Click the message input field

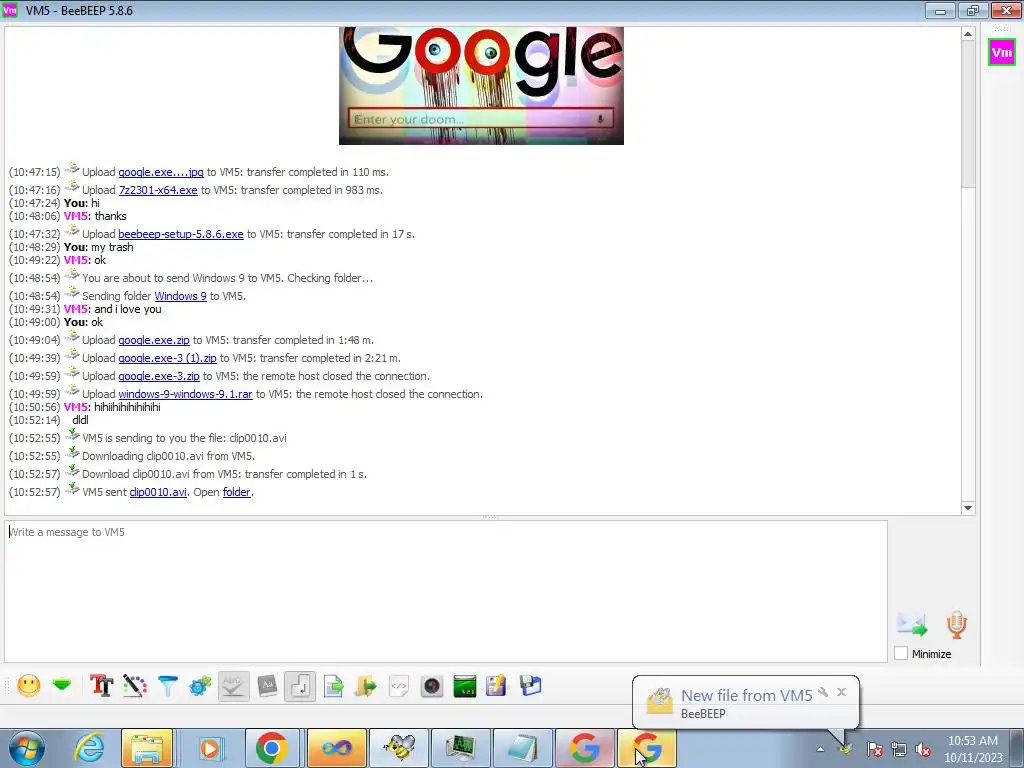click(446, 591)
